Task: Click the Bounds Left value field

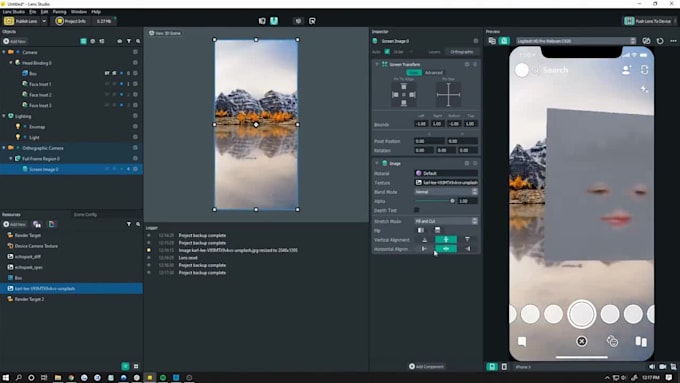Action: [x=421, y=124]
